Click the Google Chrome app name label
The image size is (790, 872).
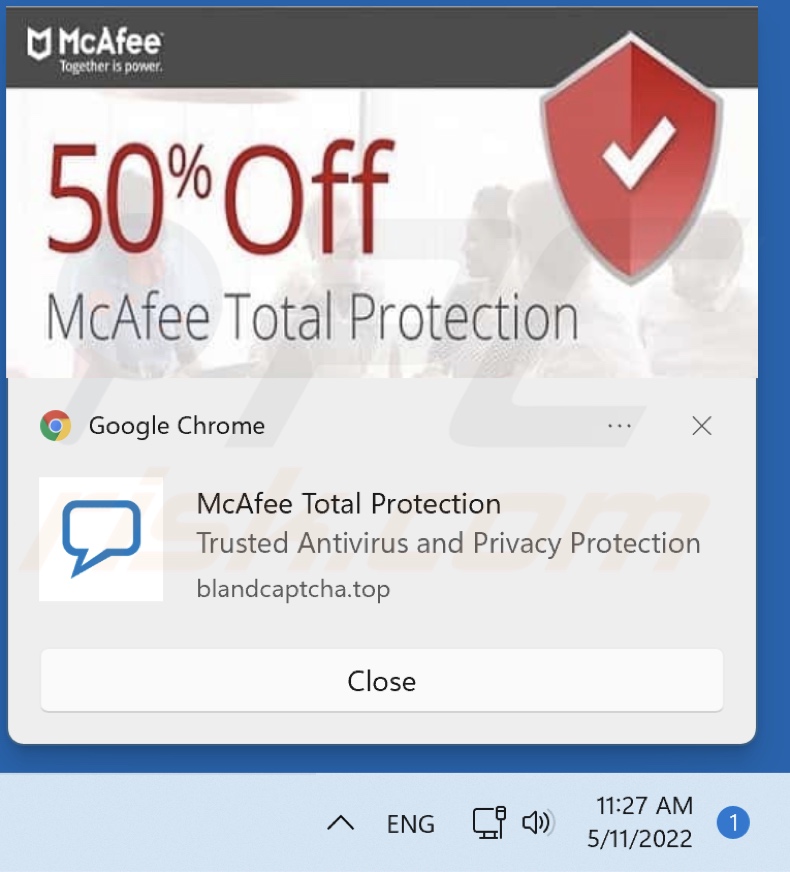click(177, 426)
